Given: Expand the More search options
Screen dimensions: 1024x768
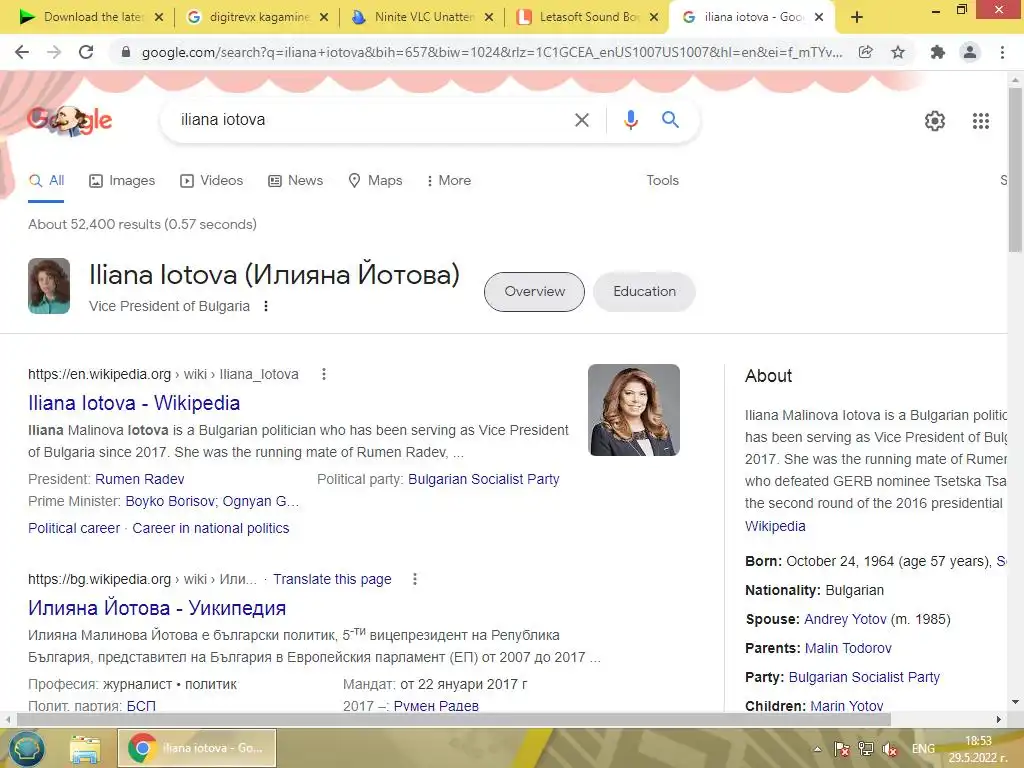Looking at the screenshot, I should click(448, 181).
